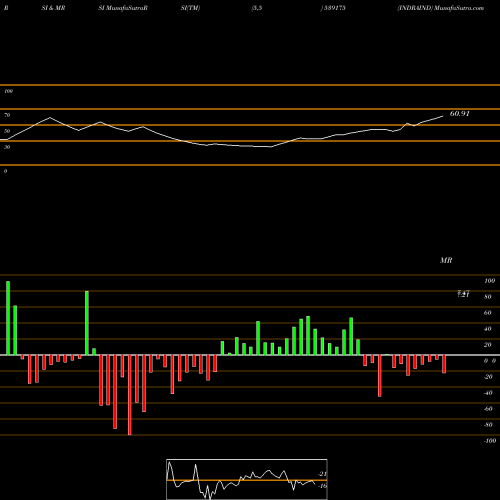Click the SI MunafaSutraR header text
The image size is (500, 500).
coord(123,8)
